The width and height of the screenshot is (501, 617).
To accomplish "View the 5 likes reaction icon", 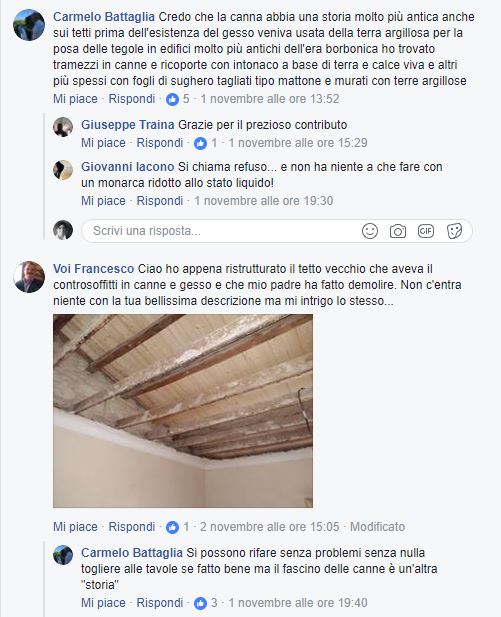I will click(x=172, y=99).
